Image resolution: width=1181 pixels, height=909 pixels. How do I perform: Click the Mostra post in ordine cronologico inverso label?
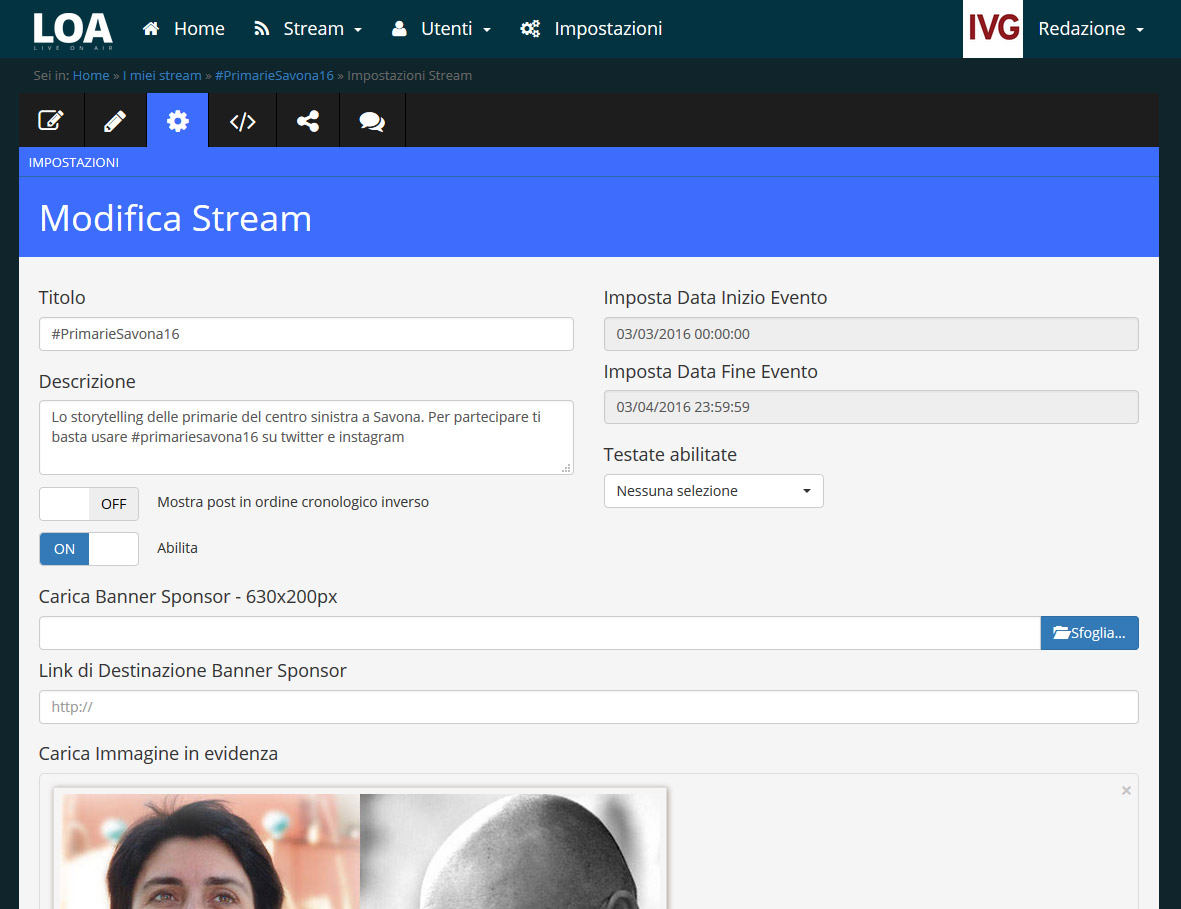293,502
